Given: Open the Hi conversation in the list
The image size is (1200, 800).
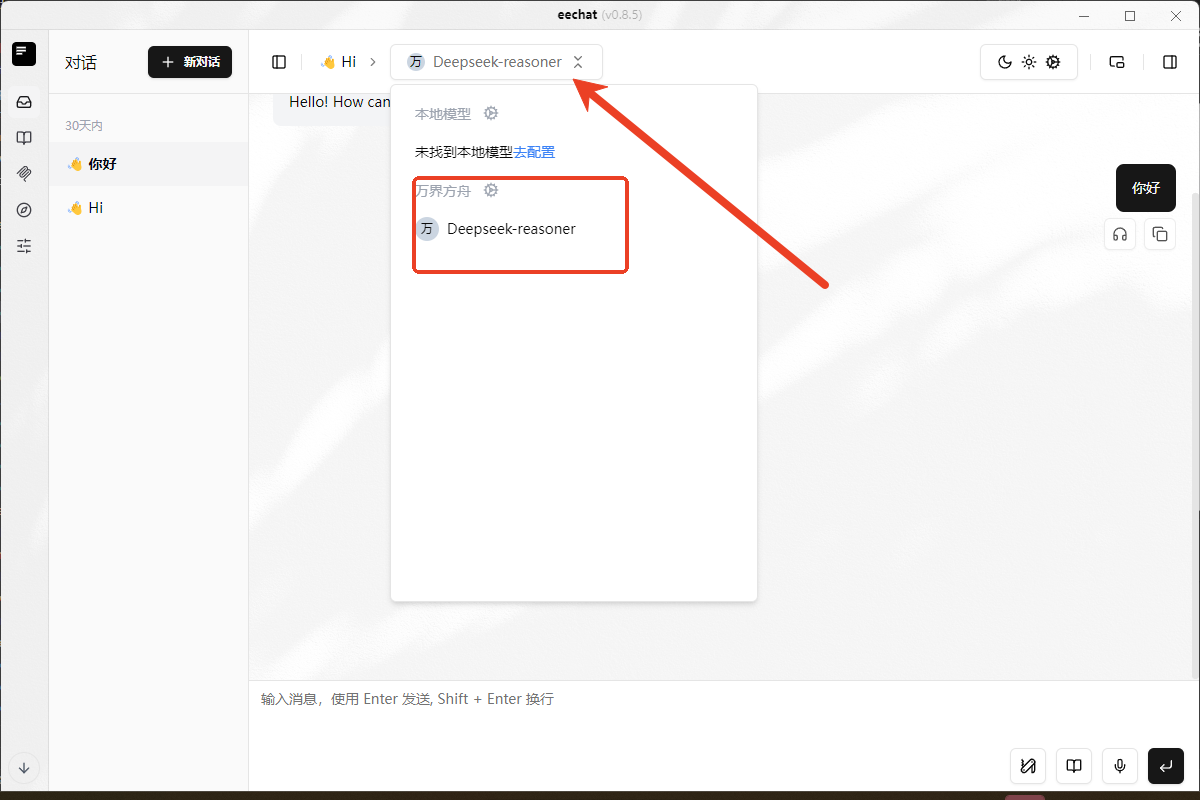Looking at the screenshot, I should coord(96,208).
